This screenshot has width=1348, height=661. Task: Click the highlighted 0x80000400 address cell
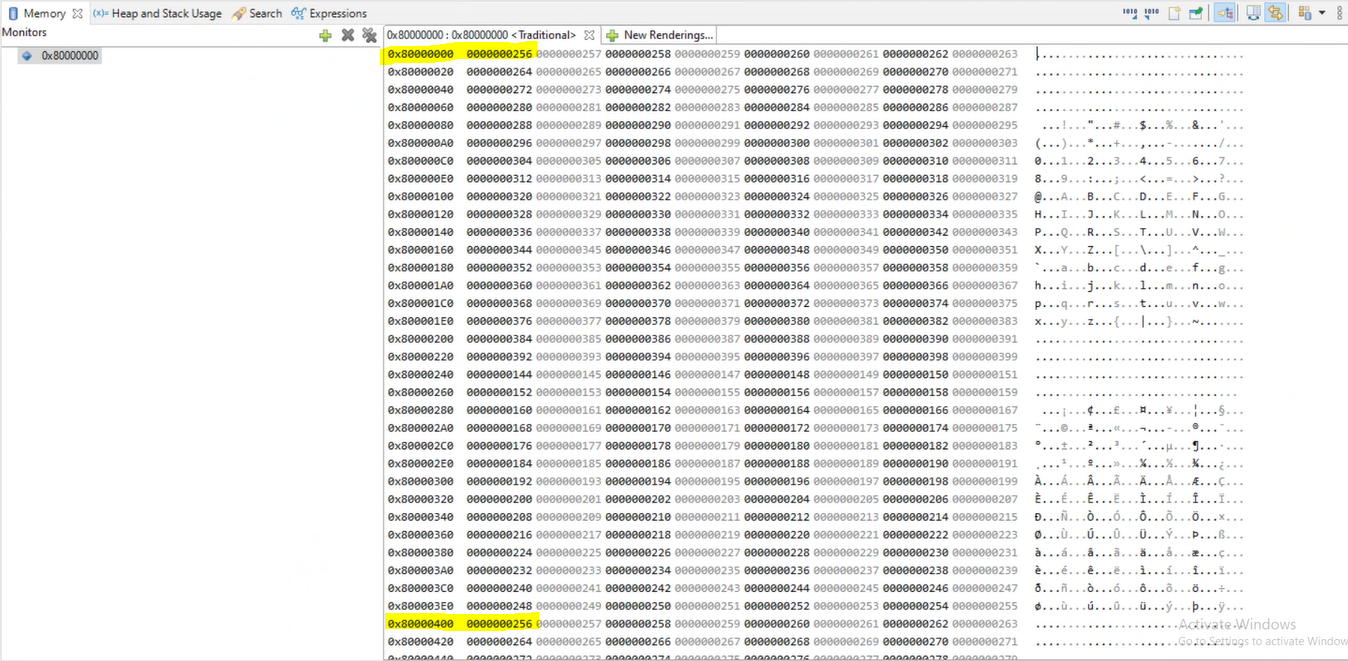coord(419,623)
